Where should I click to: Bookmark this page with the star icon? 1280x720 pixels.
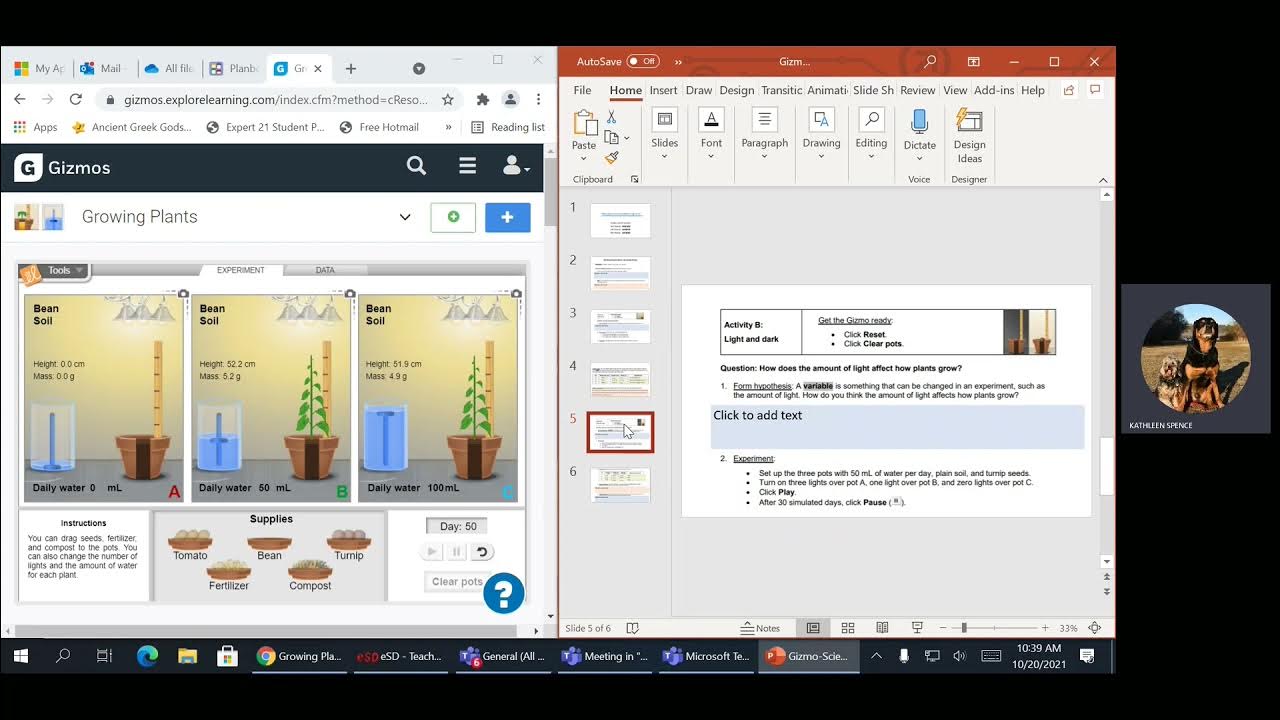click(448, 99)
